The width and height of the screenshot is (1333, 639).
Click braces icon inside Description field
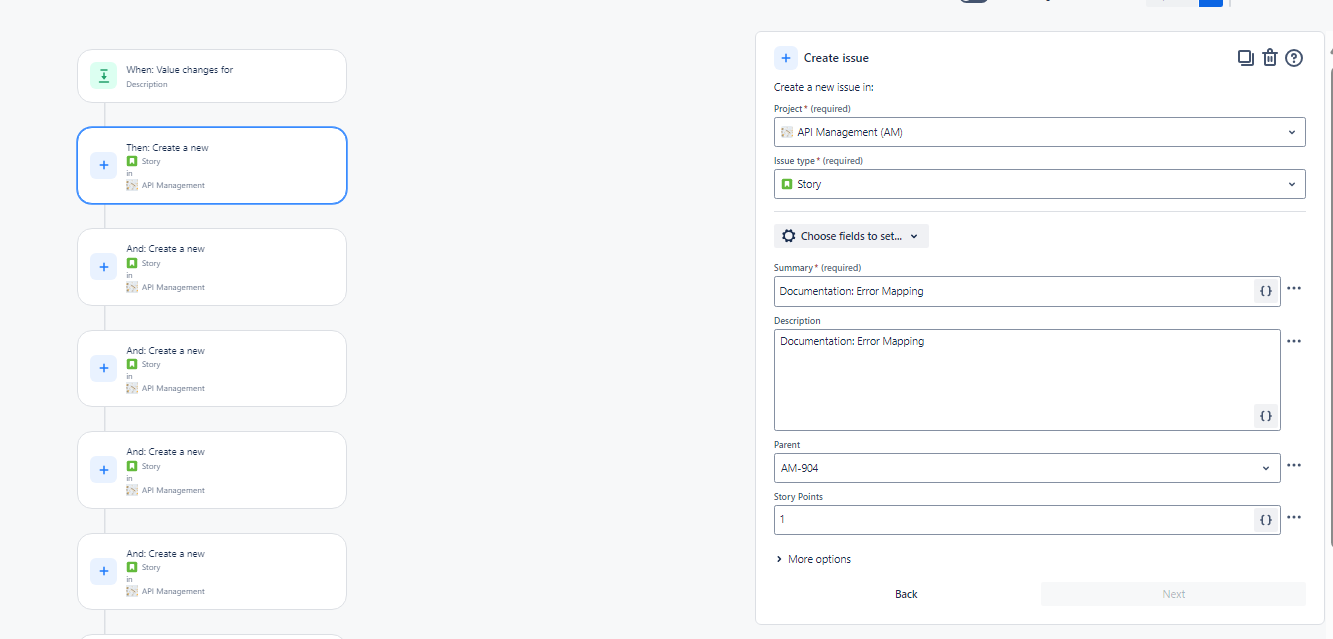1266,416
